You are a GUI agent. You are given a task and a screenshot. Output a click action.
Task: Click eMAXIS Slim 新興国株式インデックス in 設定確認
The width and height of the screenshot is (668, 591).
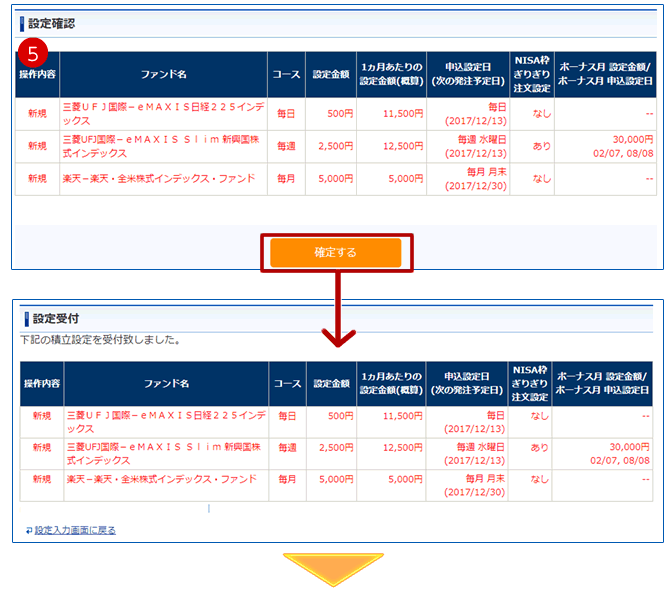pos(161,146)
